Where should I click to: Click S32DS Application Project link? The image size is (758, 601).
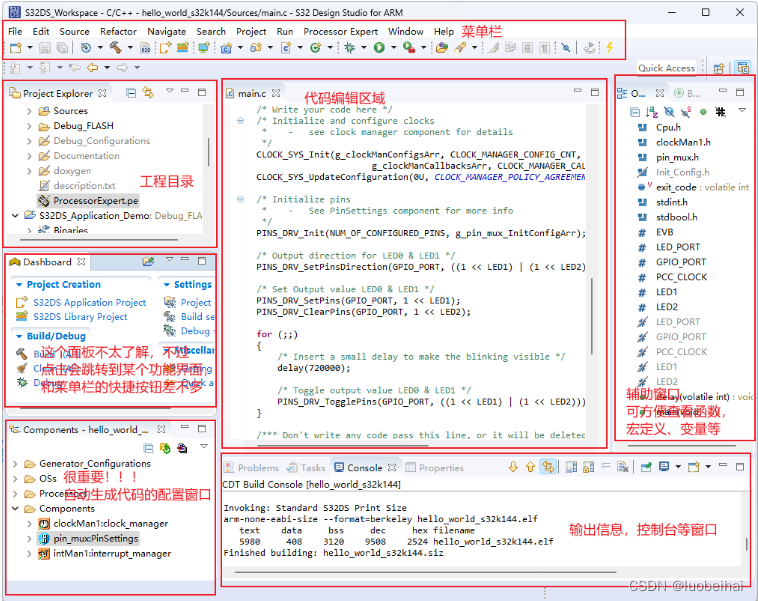[89, 302]
